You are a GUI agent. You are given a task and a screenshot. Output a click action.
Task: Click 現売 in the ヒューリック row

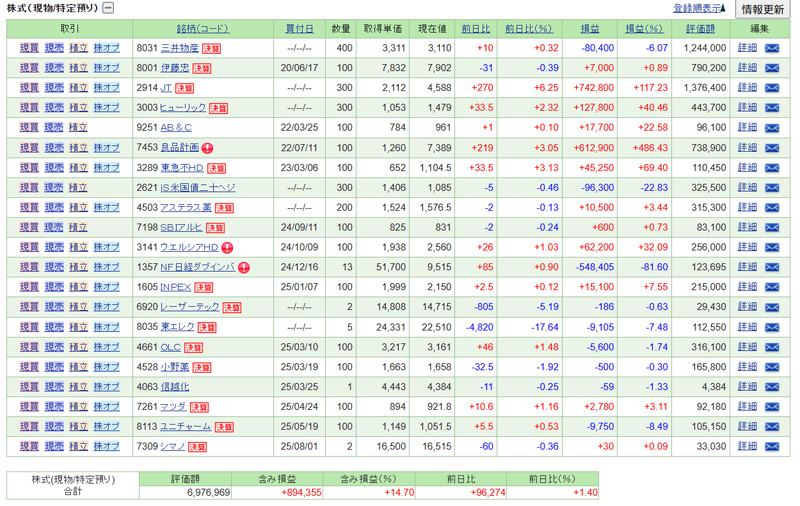(54, 108)
